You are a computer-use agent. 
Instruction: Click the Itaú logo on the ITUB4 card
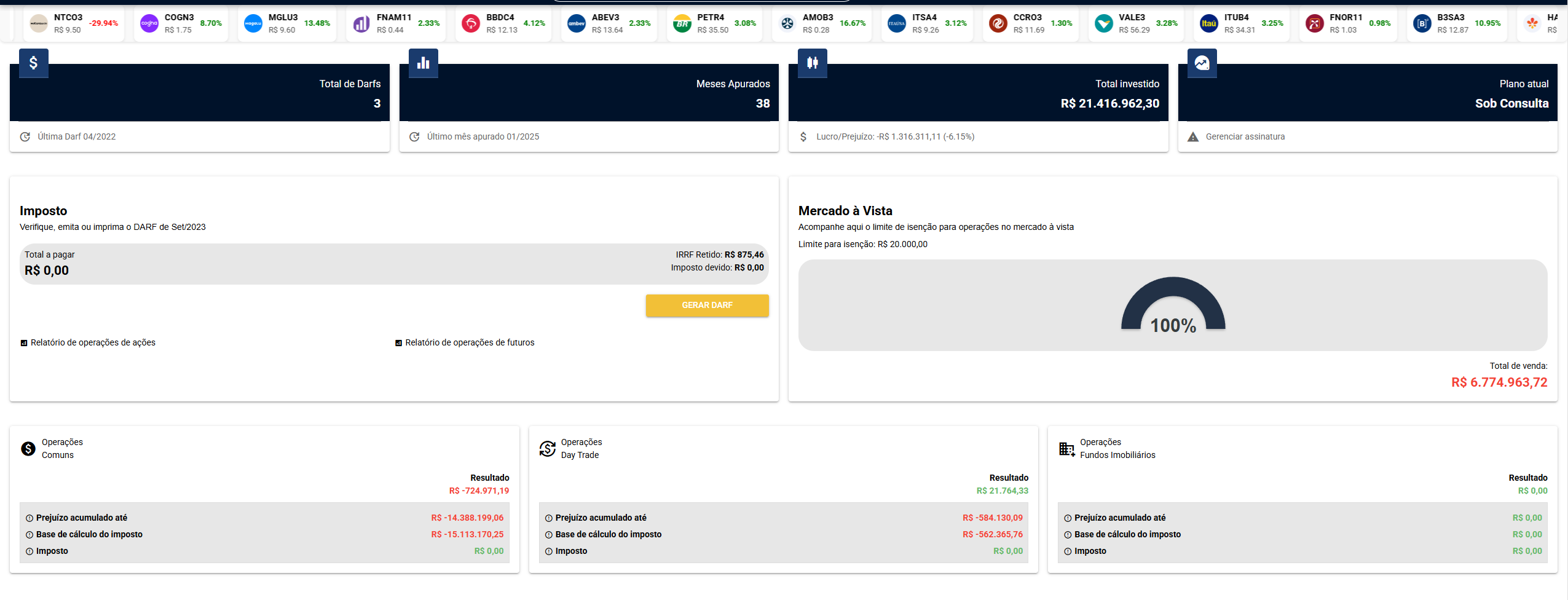click(1210, 23)
